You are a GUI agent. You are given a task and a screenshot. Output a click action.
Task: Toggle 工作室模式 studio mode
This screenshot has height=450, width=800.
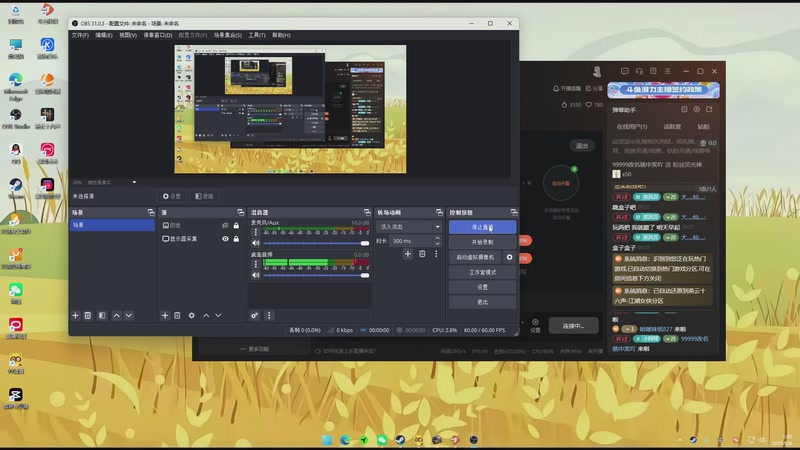pyautogui.click(x=482, y=272)
